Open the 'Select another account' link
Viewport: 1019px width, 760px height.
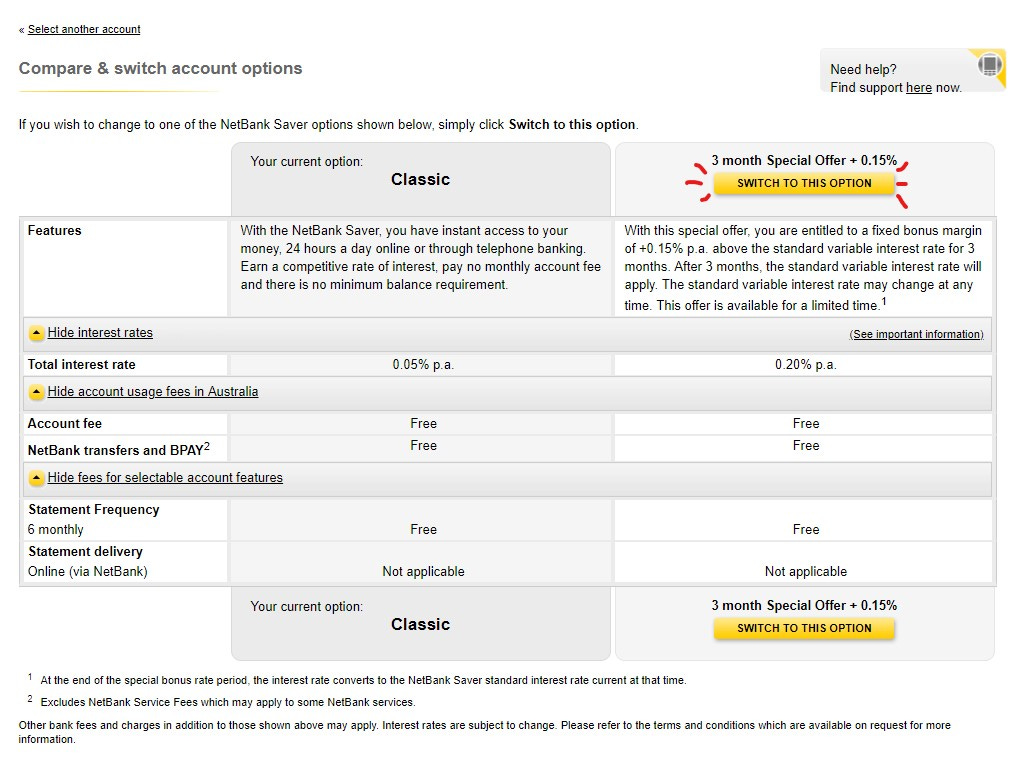[84, 29]
